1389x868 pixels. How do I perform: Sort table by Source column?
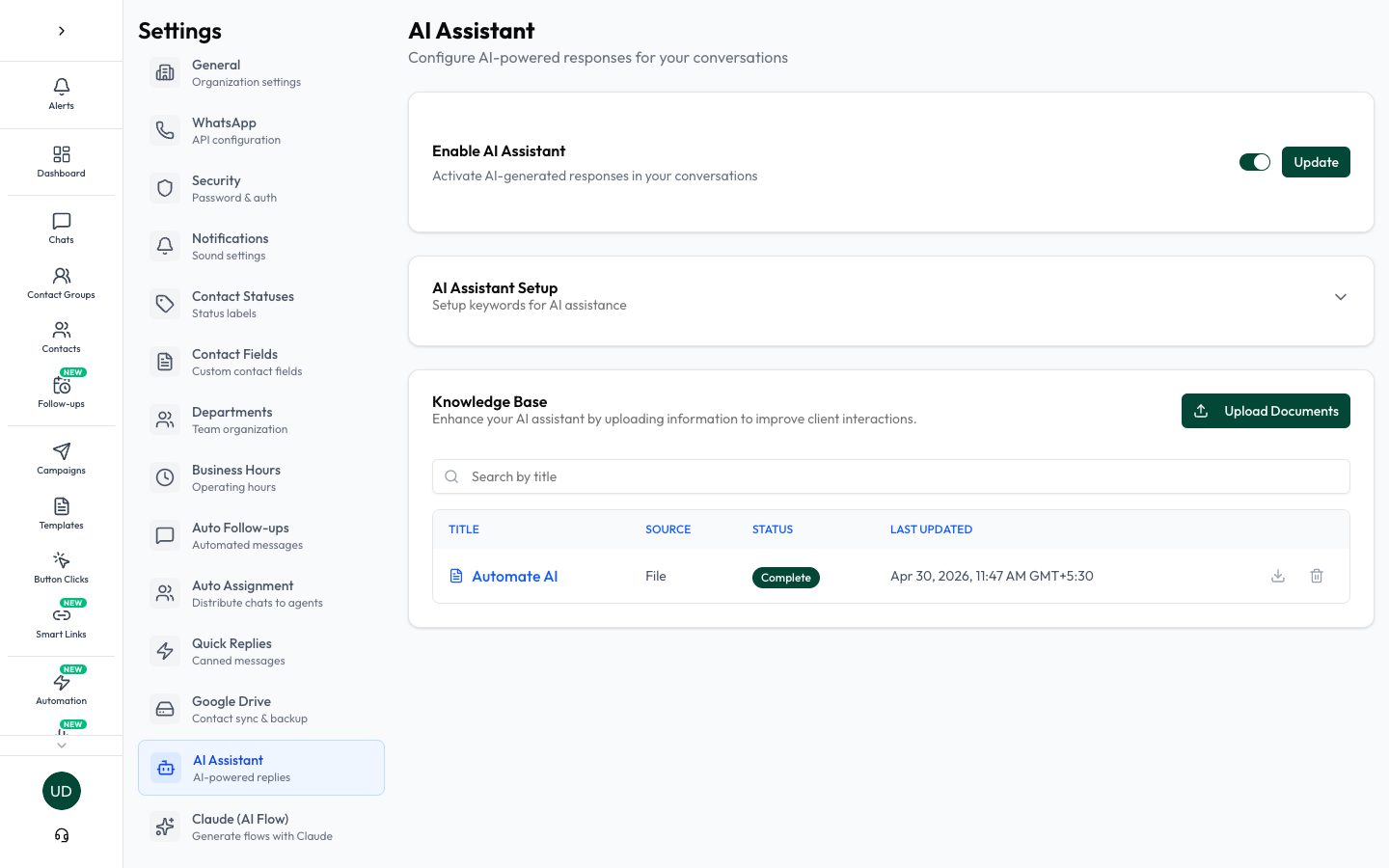667,529
